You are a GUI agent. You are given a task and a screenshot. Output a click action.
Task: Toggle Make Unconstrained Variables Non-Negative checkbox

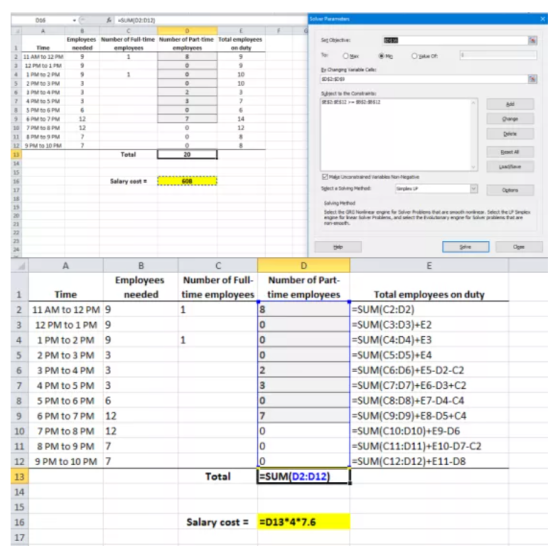click(325, 177)
